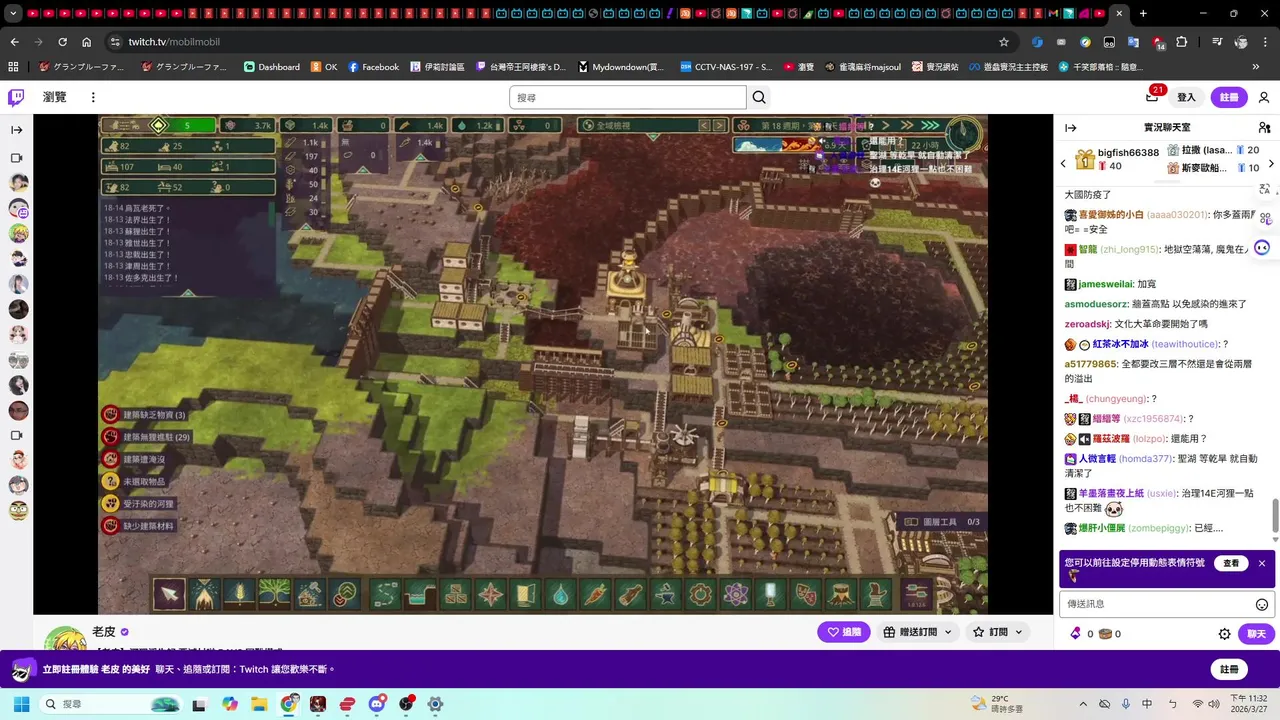This screenshot has height=720, width=1280.
Task: Open the storage crates category
Action: point(455,594)
